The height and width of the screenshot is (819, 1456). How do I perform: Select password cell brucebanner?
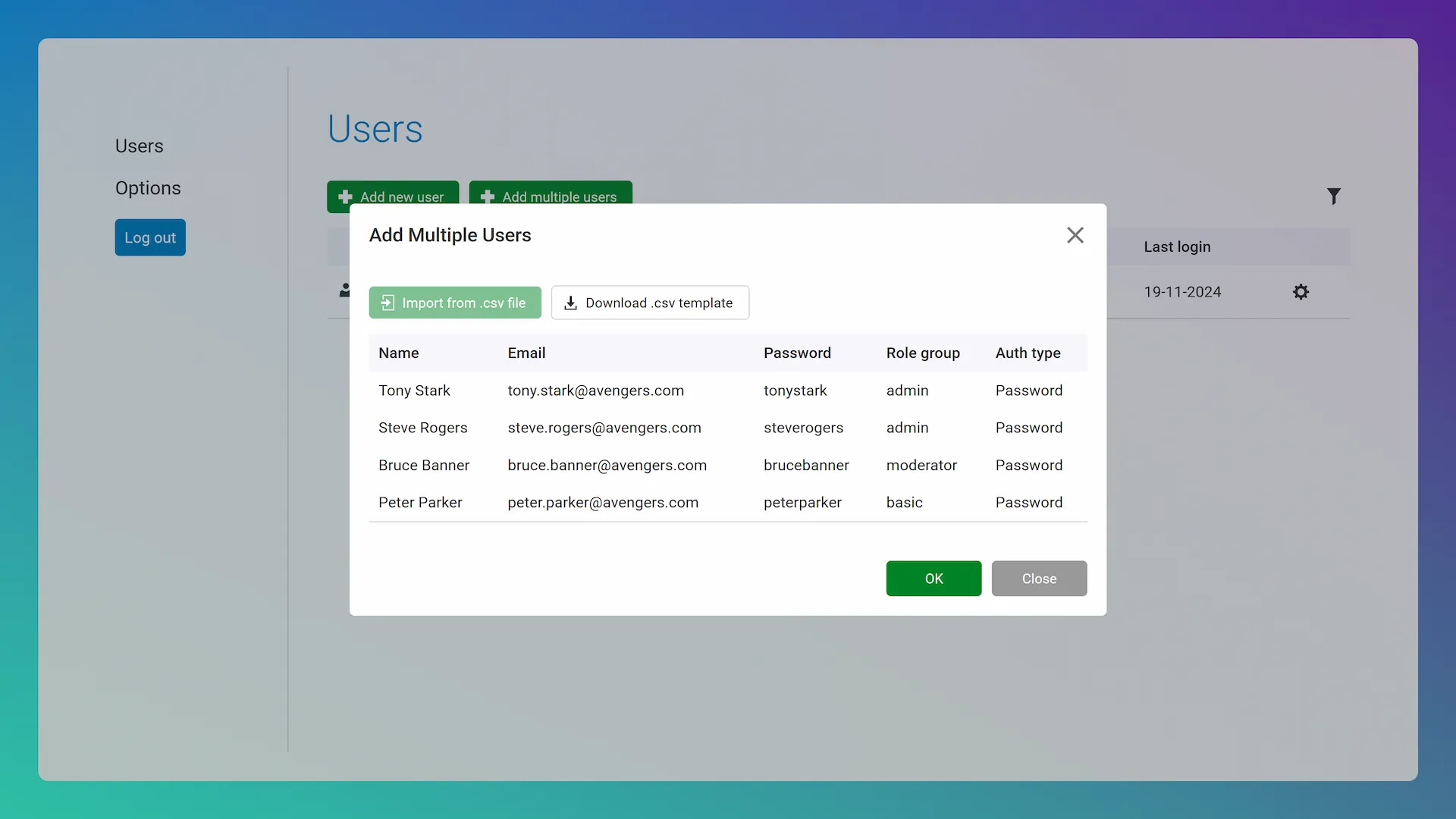click(x=806, y=465)
